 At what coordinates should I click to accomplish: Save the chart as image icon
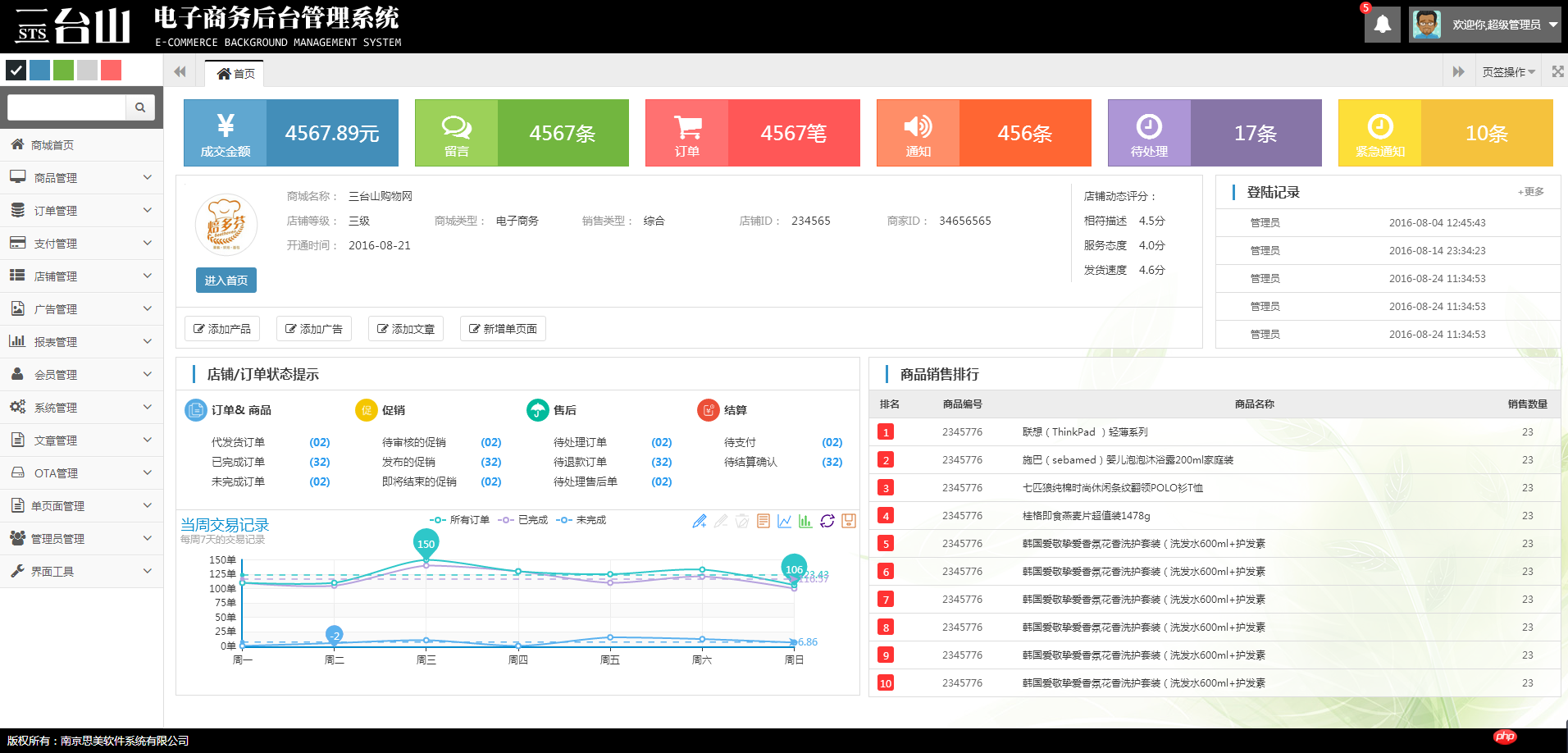point(849,521)
